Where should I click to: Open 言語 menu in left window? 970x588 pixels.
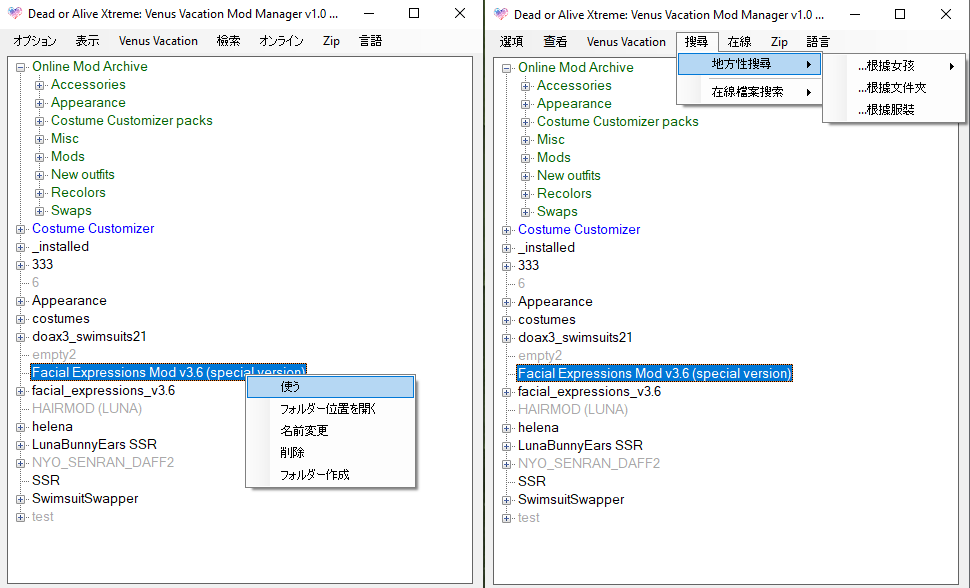[x=370, y=41]
